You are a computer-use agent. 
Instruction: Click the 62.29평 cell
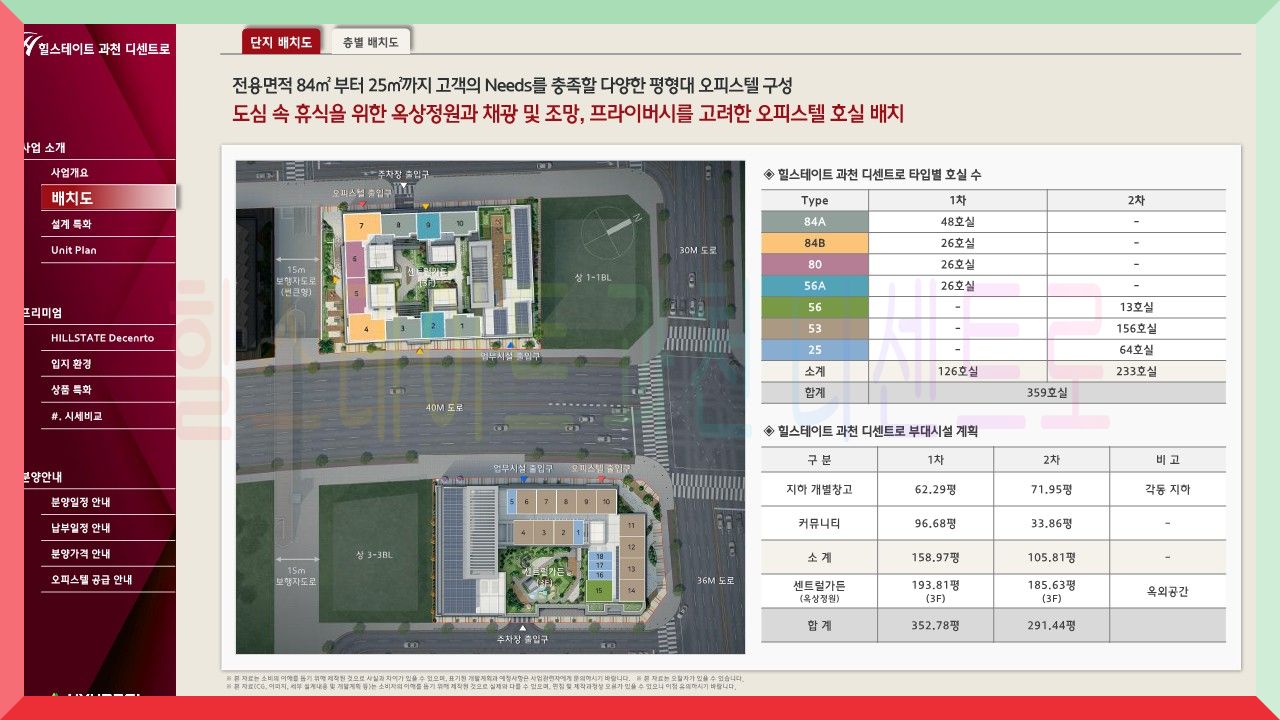click(936, 490)
